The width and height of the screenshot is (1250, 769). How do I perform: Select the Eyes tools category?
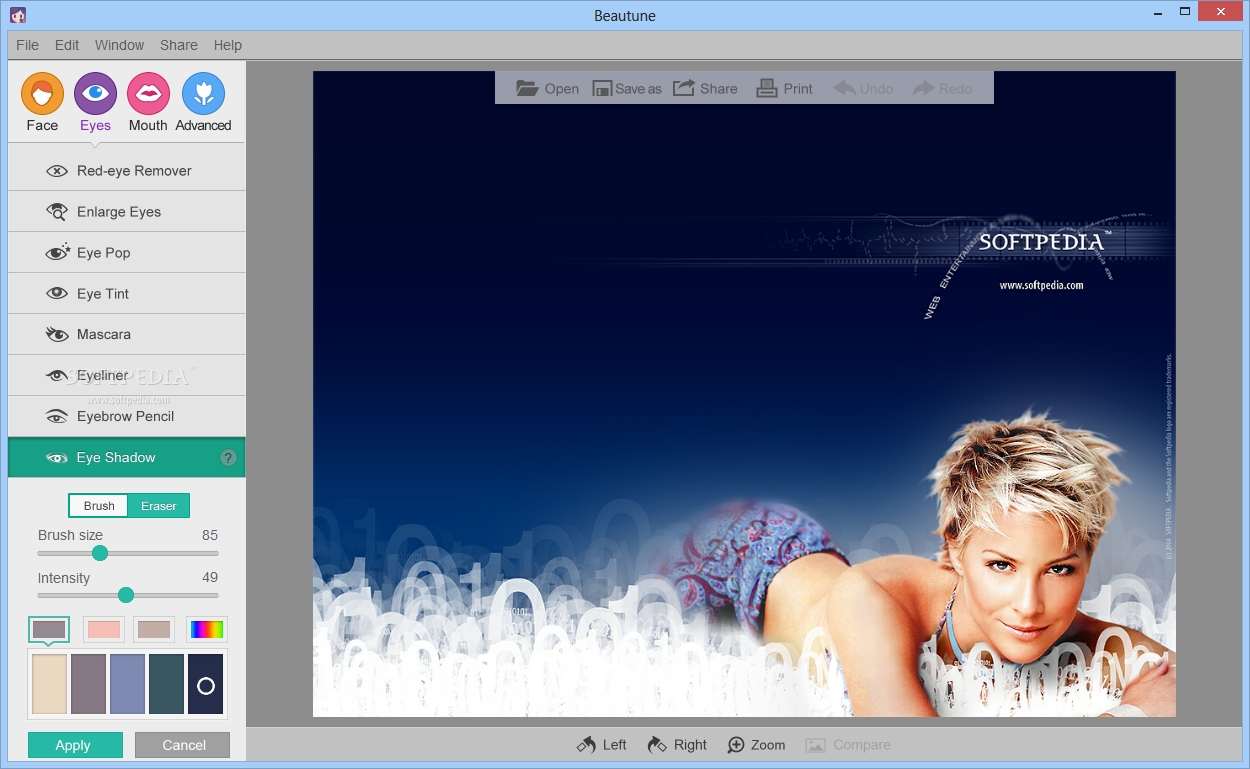(95, 103)
